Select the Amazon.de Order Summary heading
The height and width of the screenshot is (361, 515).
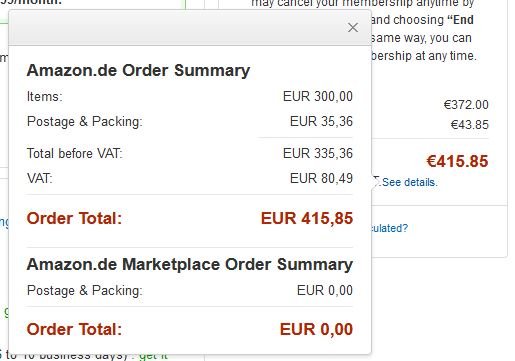138,70
